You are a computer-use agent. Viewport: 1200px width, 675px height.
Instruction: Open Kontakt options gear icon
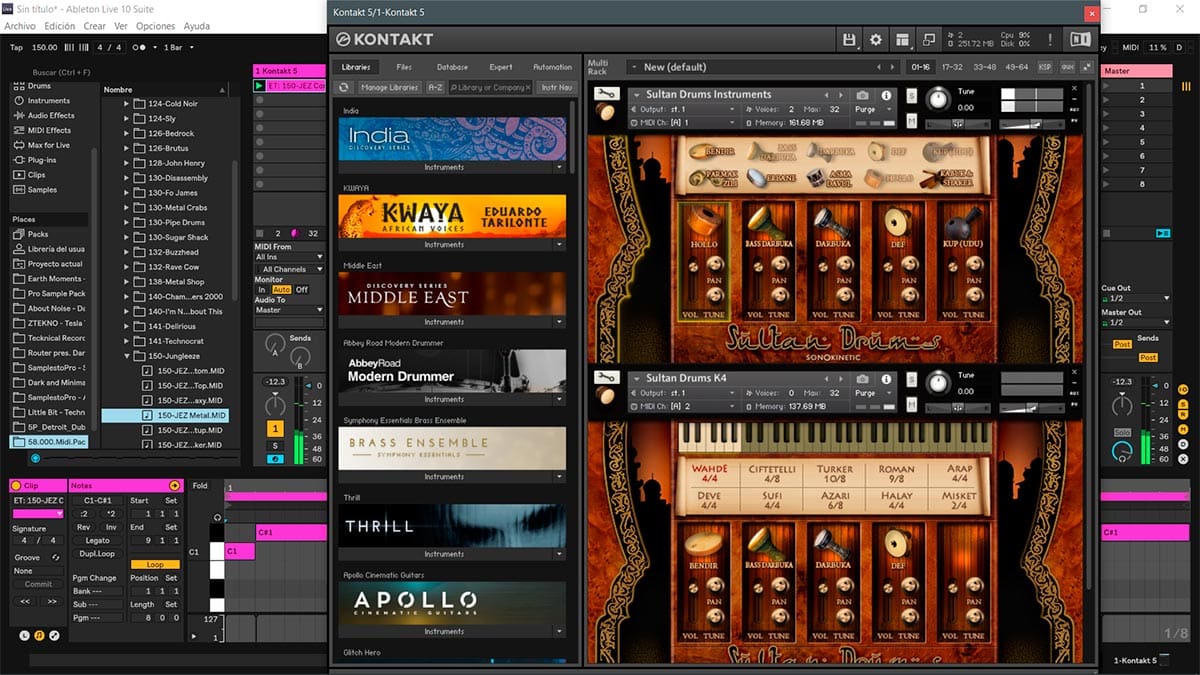click(x=876, y=39)
